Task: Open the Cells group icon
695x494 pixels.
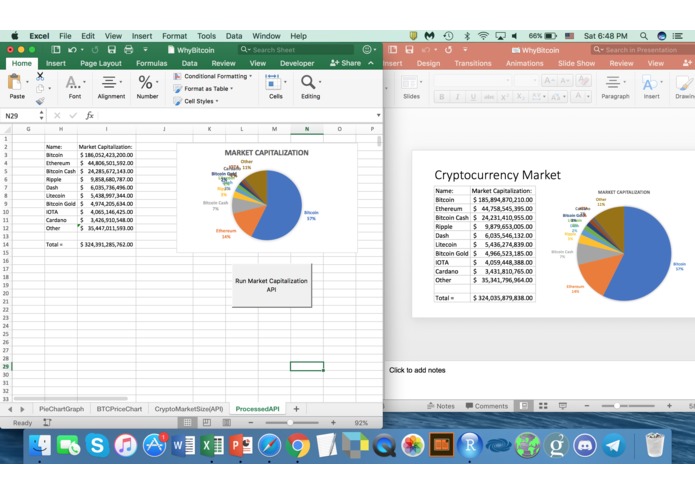Action: click(x=275, y=87)
